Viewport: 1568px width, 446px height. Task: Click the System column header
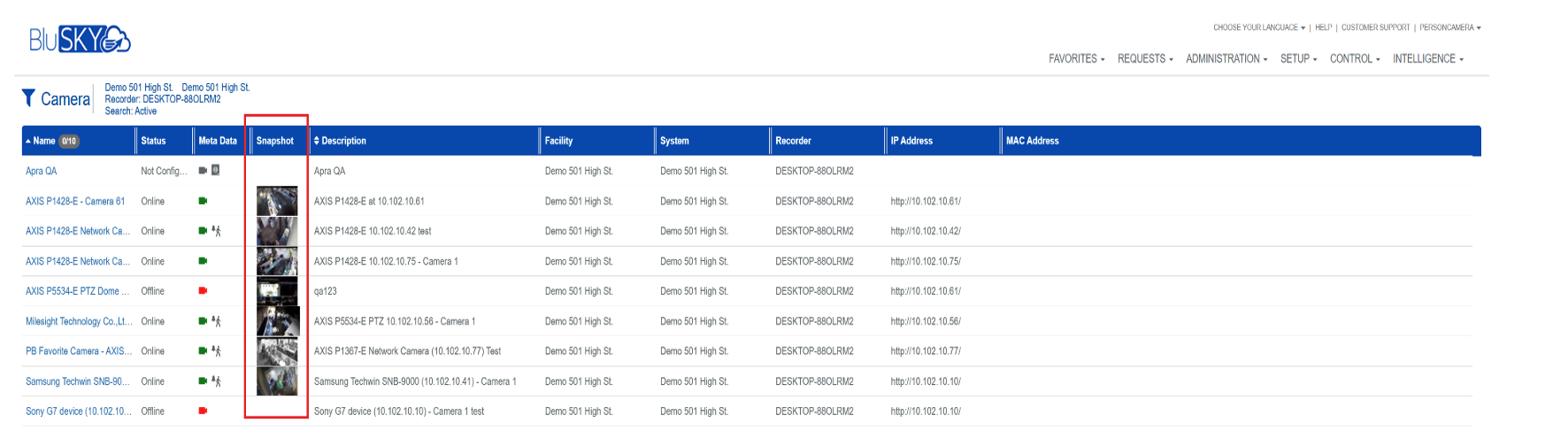tap(674, 141)
